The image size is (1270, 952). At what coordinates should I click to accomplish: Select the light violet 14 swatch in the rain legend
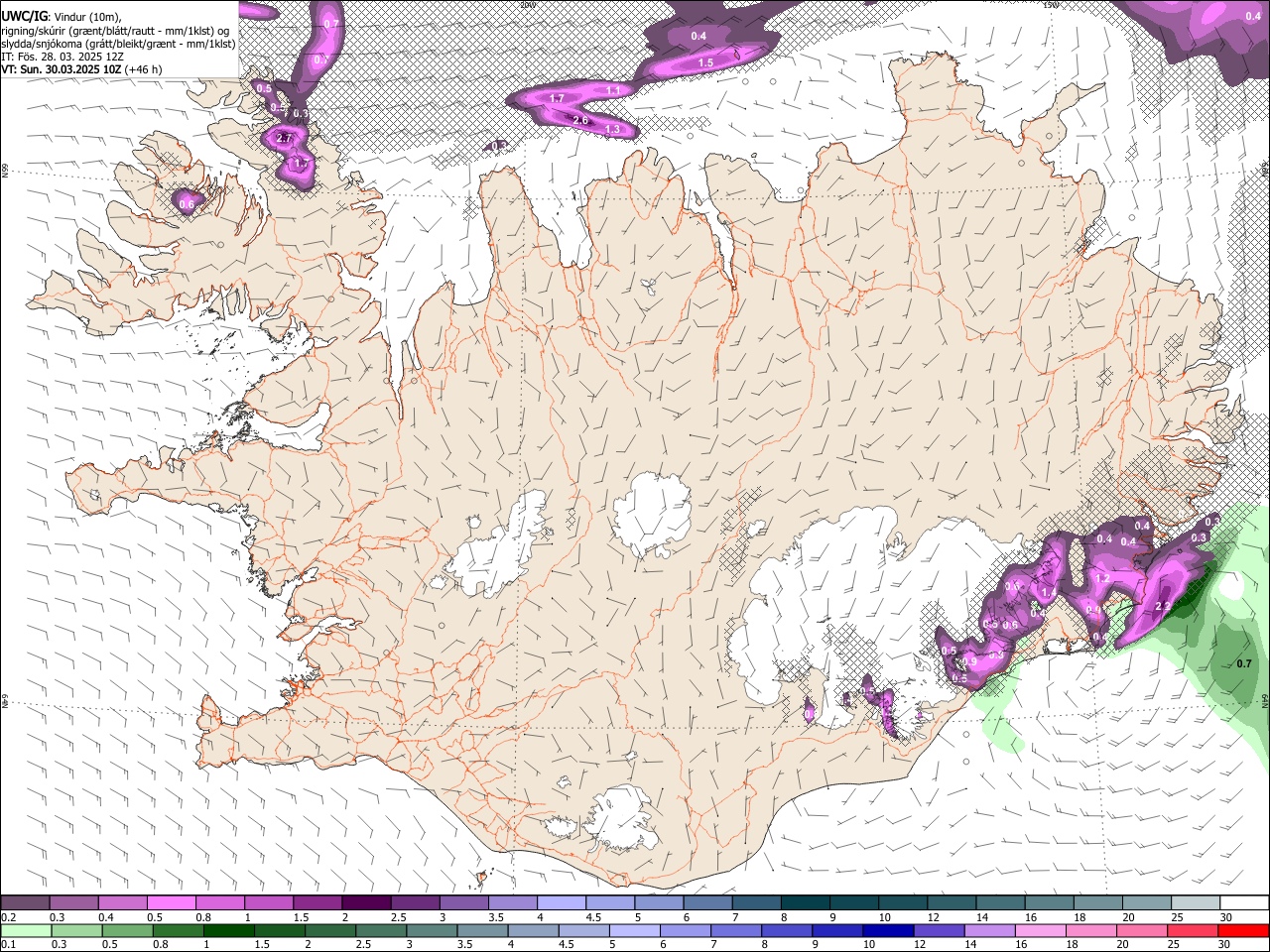989,930
